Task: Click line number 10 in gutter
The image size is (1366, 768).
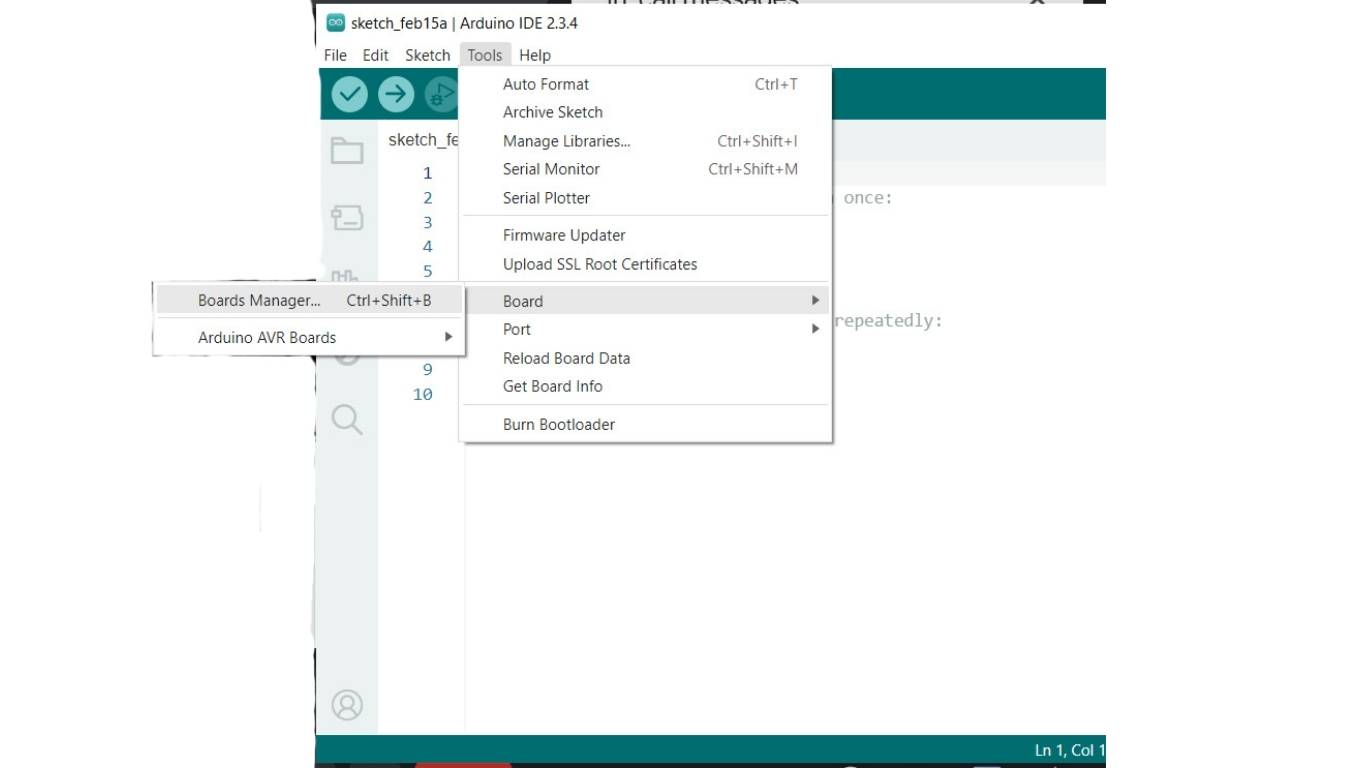Action: [423, 394]
